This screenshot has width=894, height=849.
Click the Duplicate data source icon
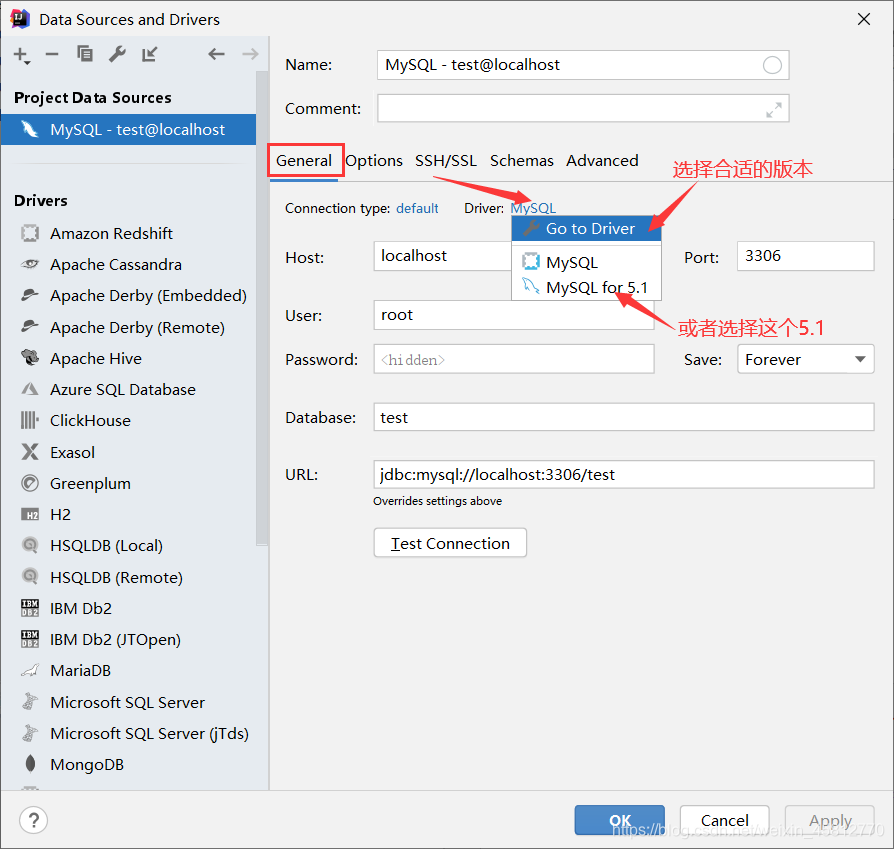(85, 54)
